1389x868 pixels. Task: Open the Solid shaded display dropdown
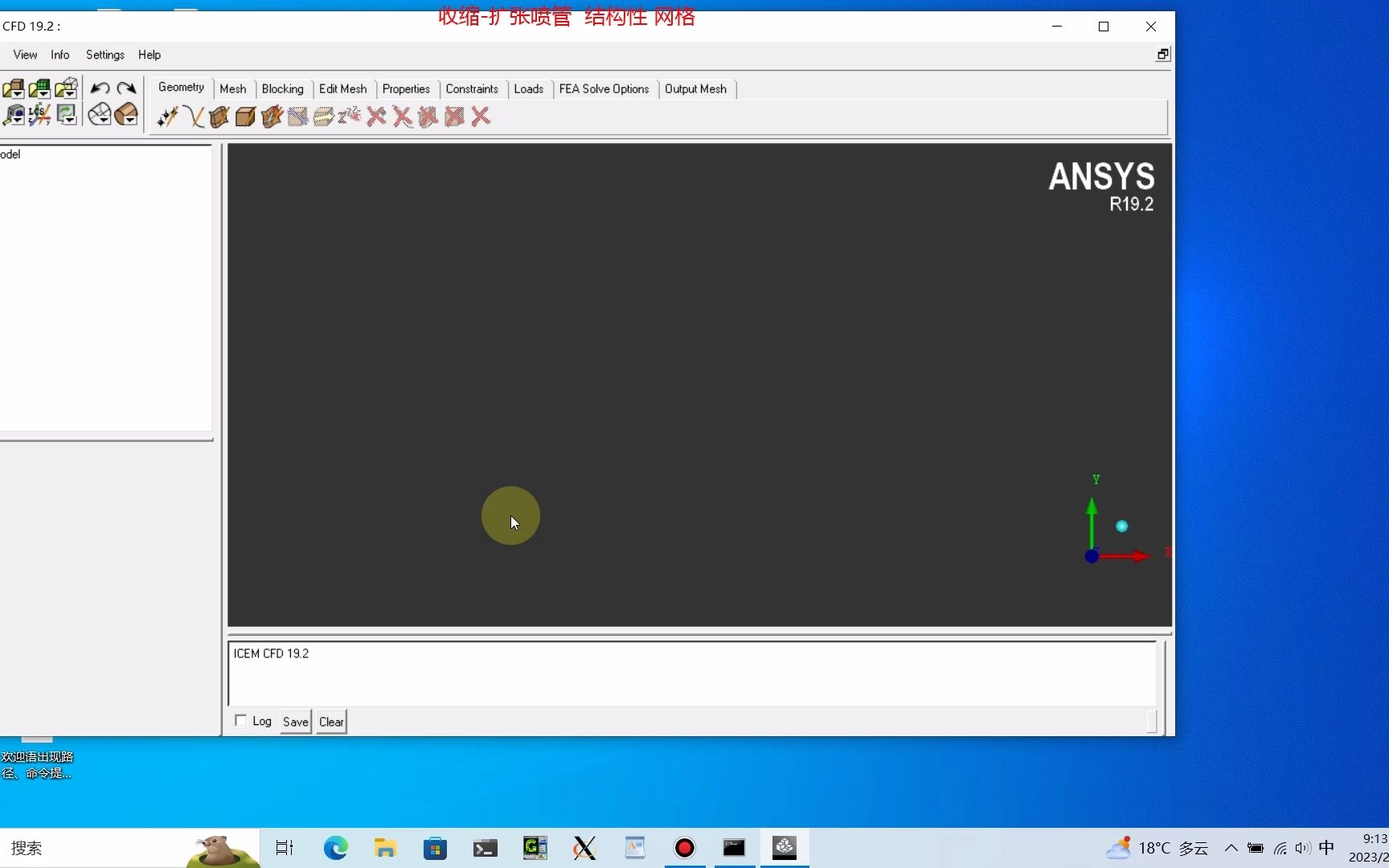tap(126, 115)
